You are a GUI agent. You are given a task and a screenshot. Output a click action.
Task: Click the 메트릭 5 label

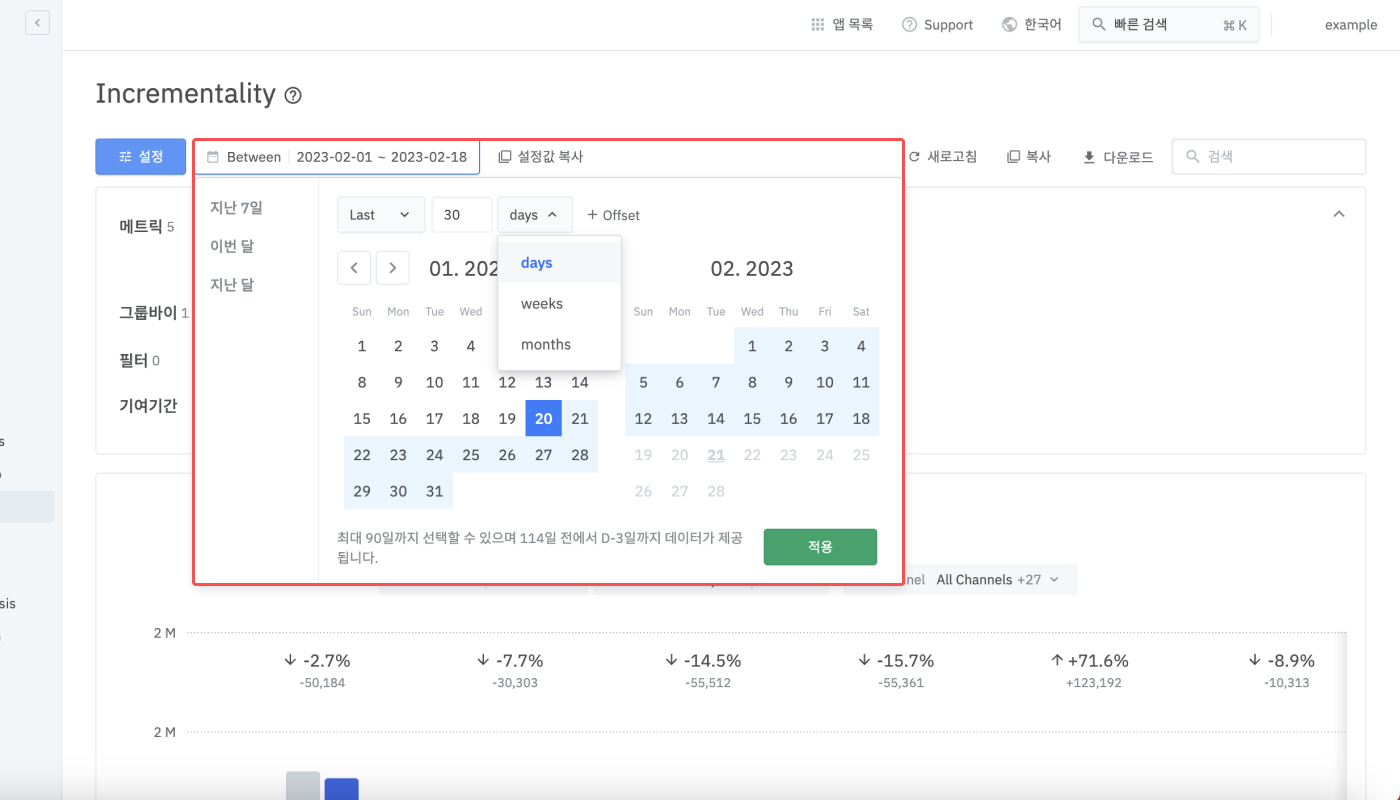147,227
